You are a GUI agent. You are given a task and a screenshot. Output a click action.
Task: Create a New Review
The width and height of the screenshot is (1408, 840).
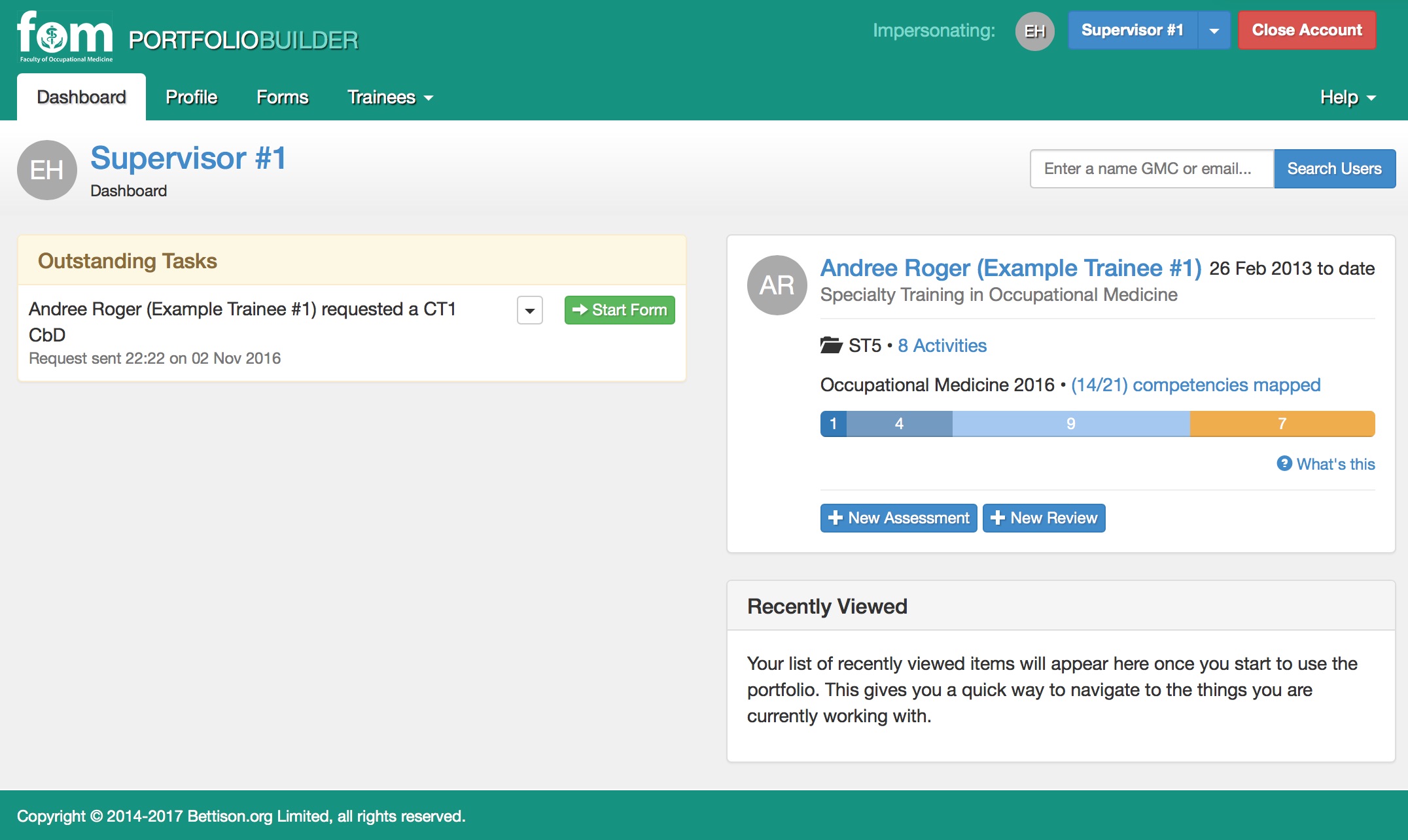coord(1044,518)
